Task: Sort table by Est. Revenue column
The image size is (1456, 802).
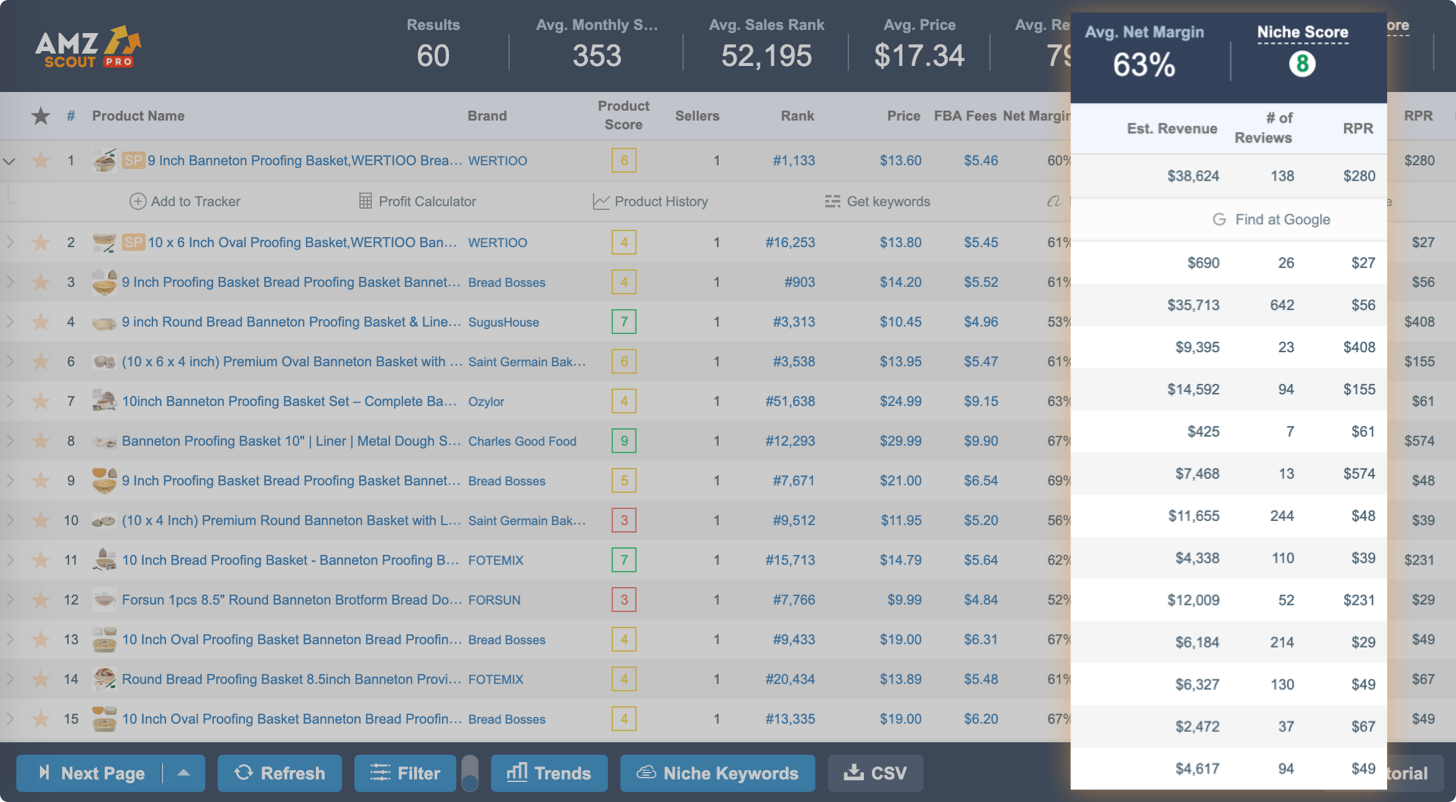Action: (1171, 128)
